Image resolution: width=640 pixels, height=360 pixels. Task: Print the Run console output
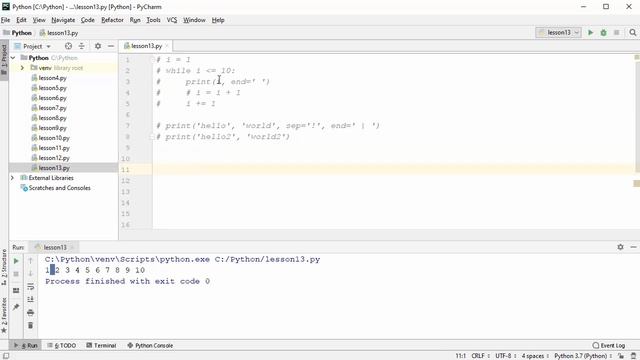click(x=31, y=313)
